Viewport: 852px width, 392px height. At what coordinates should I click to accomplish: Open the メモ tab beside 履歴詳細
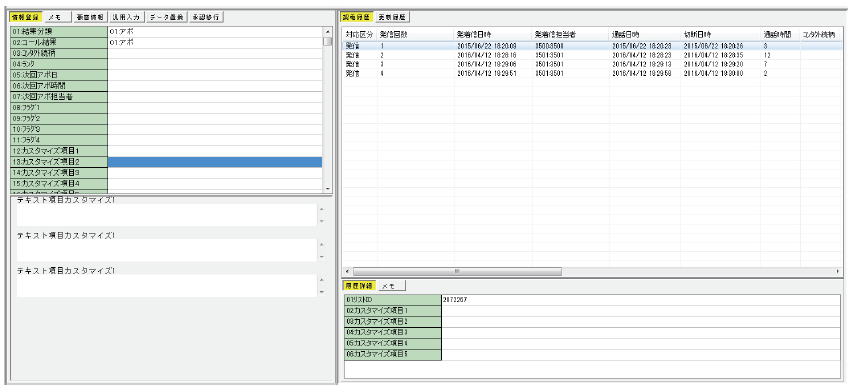(x=391, y=285)
